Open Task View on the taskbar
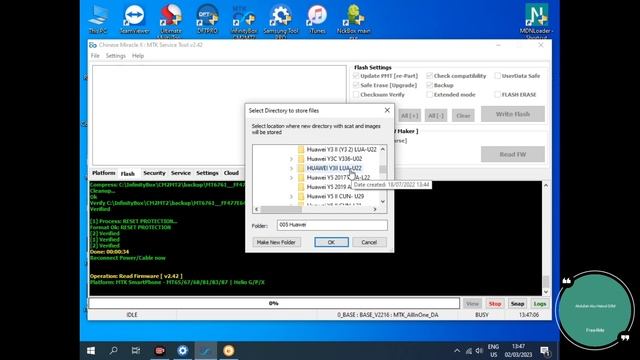This screenshot has height=360, width=640. pyautogui.click(x=136, y=351)
